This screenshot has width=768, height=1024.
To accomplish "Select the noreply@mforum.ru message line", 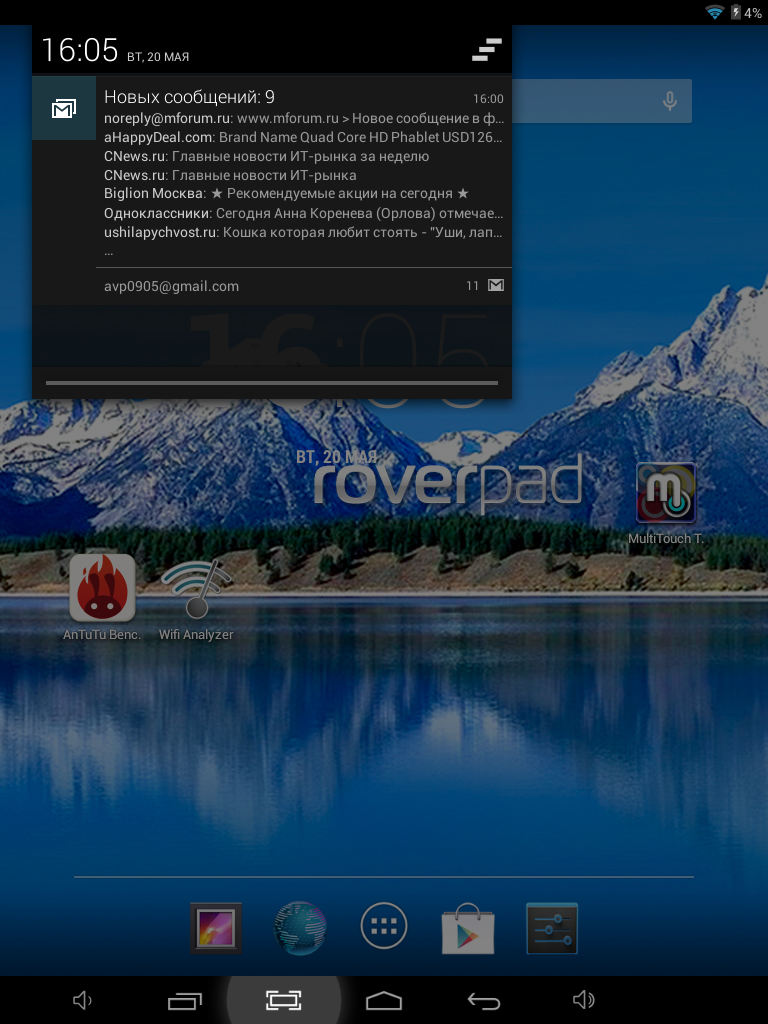I will (304, 118).
